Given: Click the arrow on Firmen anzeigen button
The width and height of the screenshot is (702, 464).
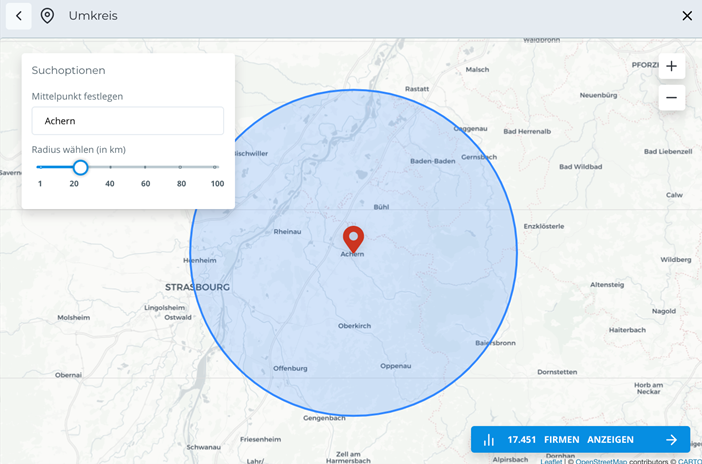Looking at the screenshot, I should pos(671,440).
